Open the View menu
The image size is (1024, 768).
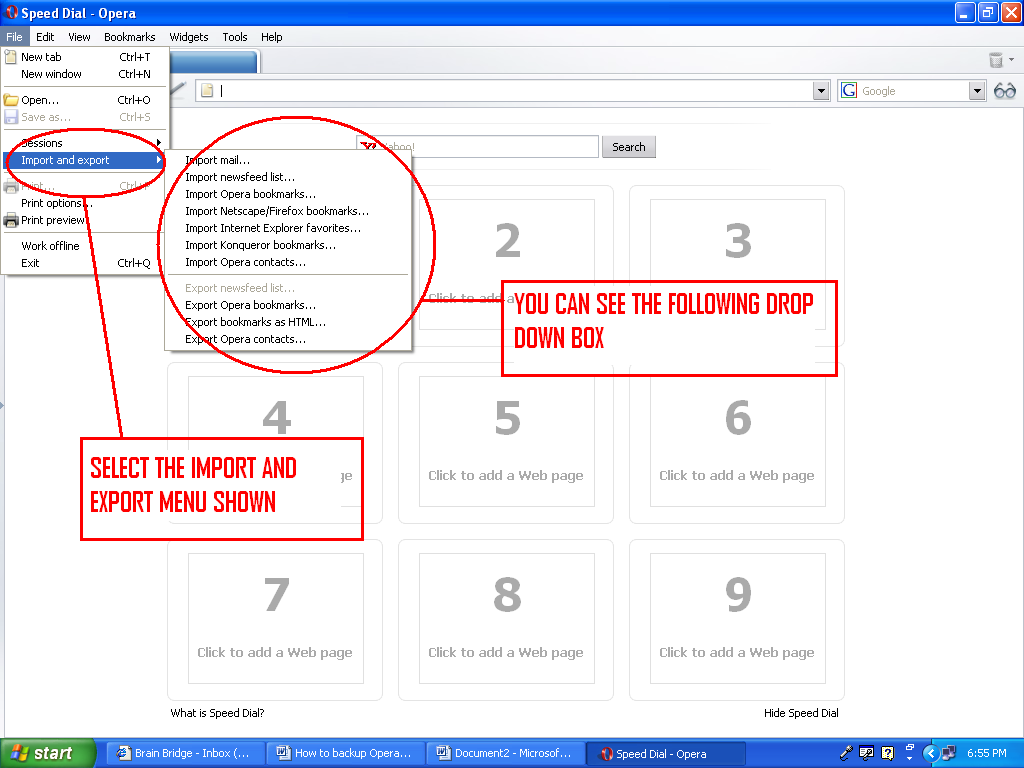tap(79, 37)
